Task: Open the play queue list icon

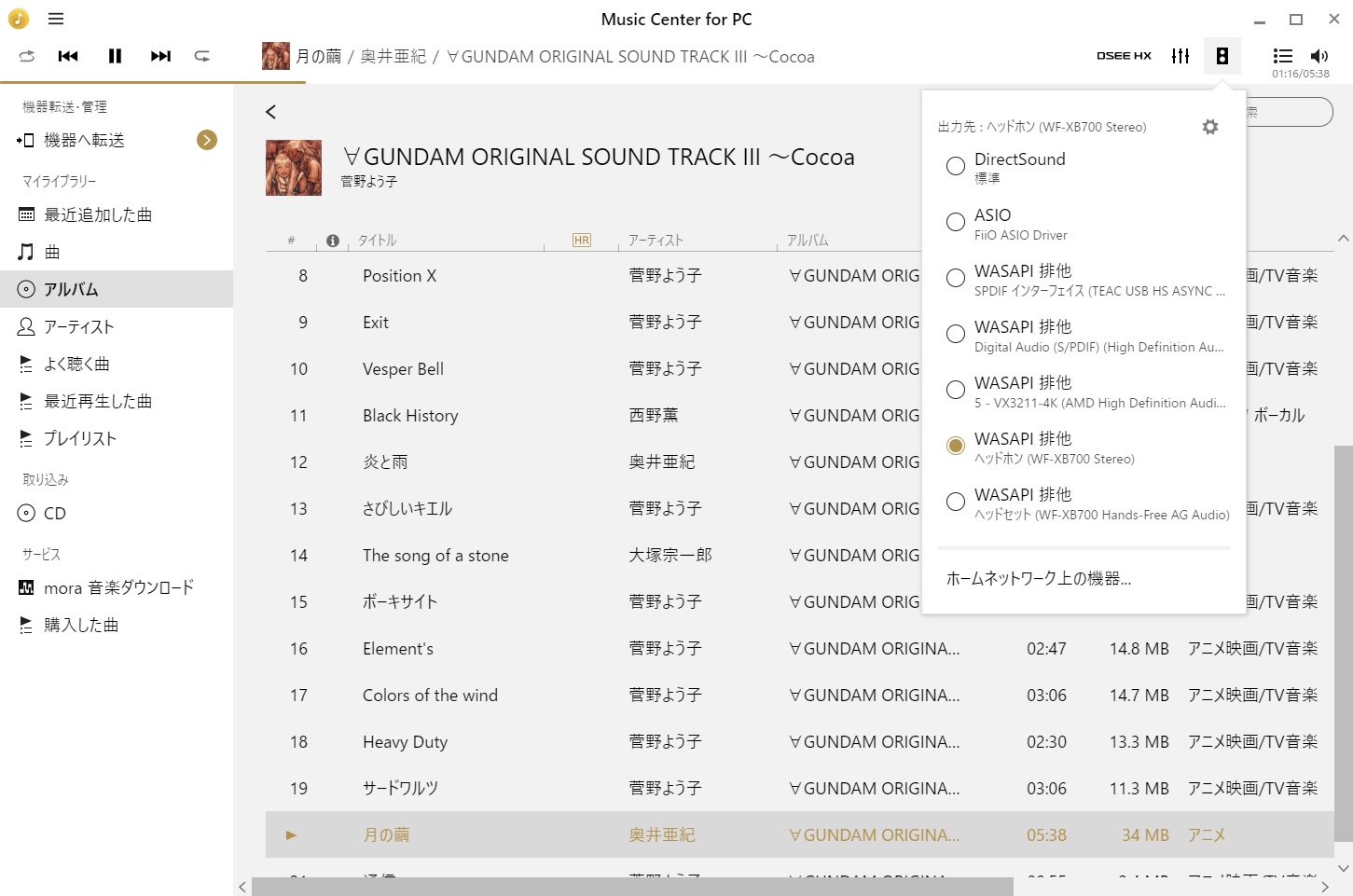Action: point(1283,56)
